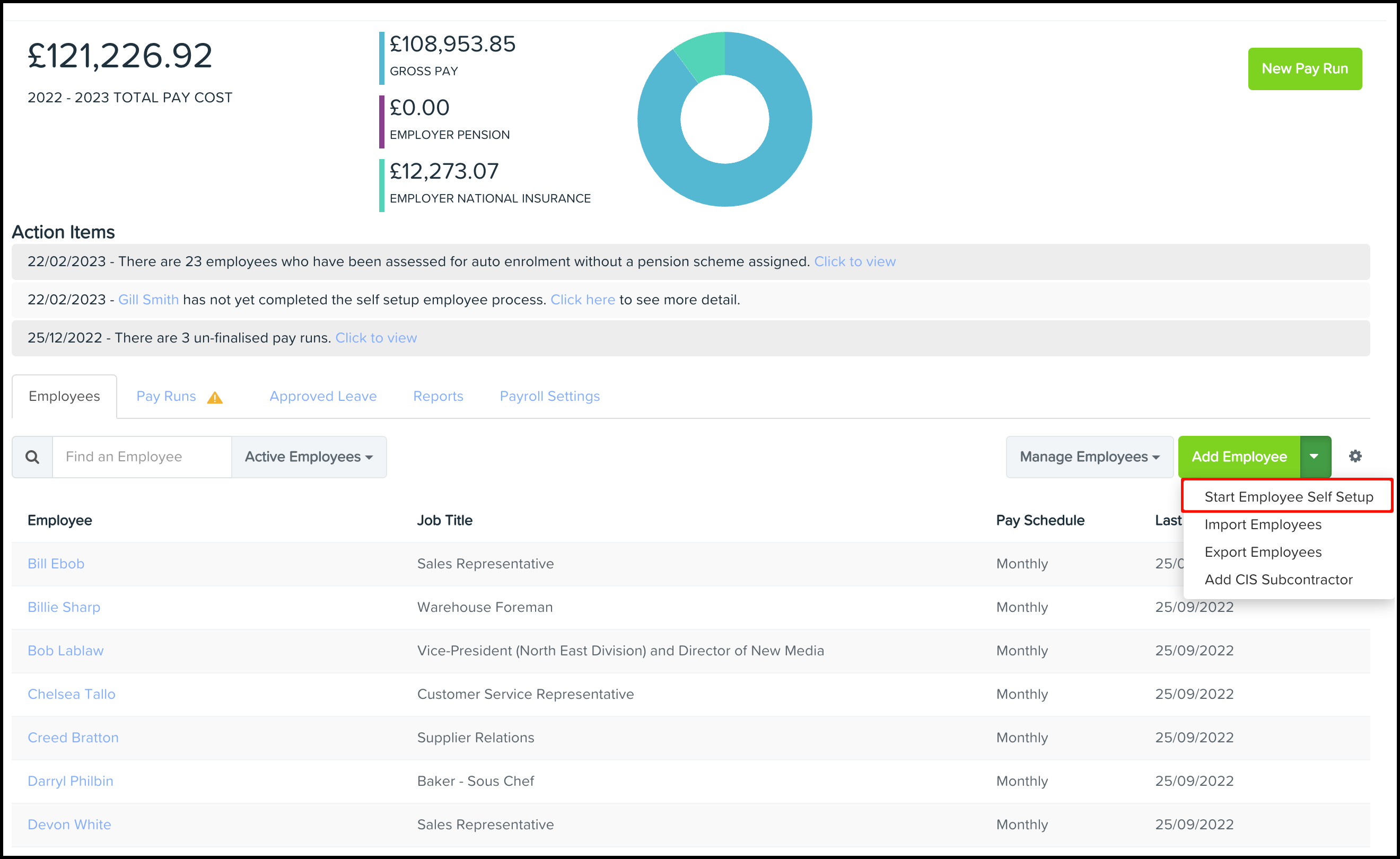The width and height of the screenshot is (1400, 859).
Task: Select Export Employees menu entry
Action: click(1263, 551)
